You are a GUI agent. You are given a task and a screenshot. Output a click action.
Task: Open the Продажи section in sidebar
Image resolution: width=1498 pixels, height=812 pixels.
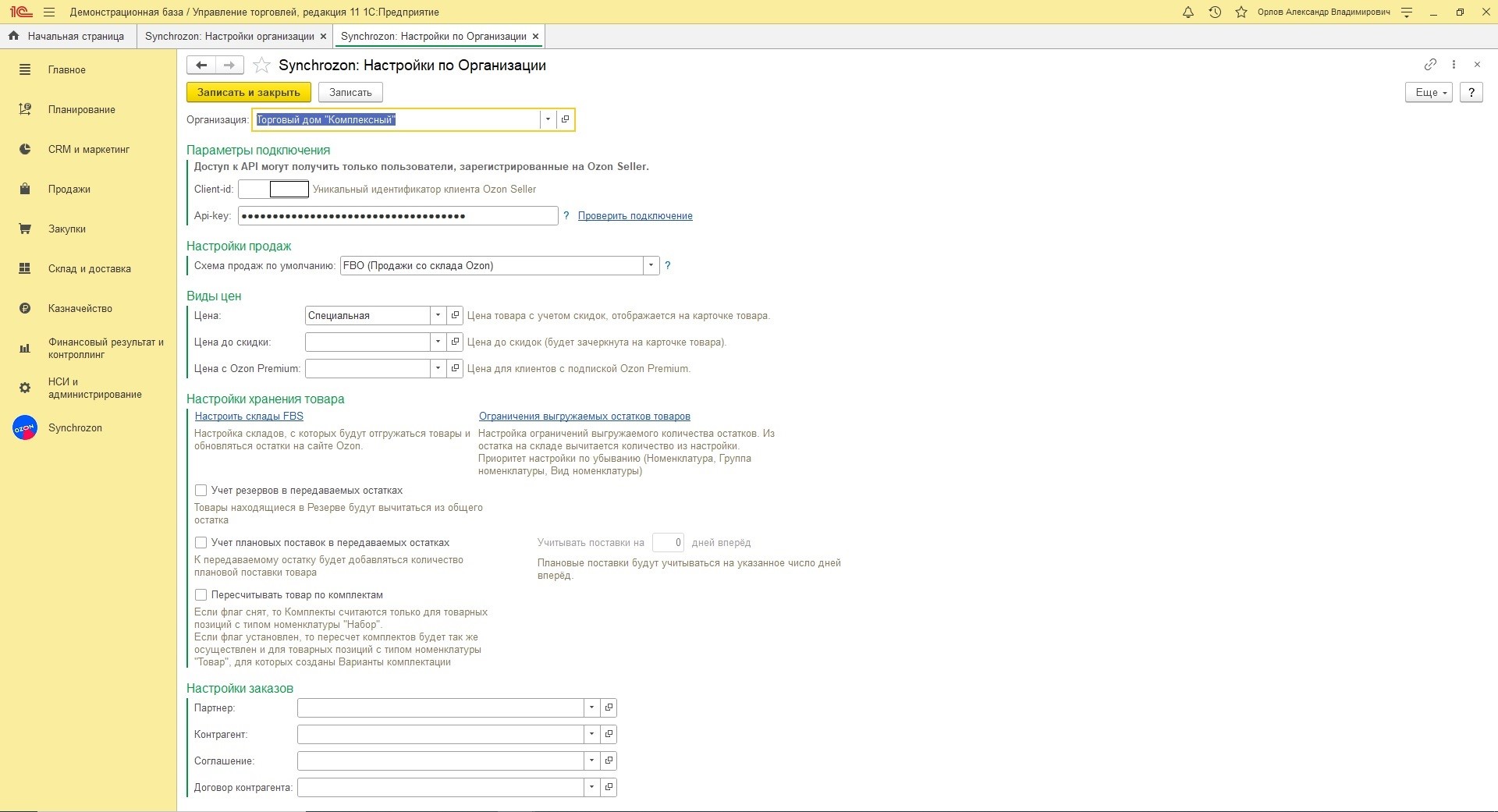pos(69,190)
